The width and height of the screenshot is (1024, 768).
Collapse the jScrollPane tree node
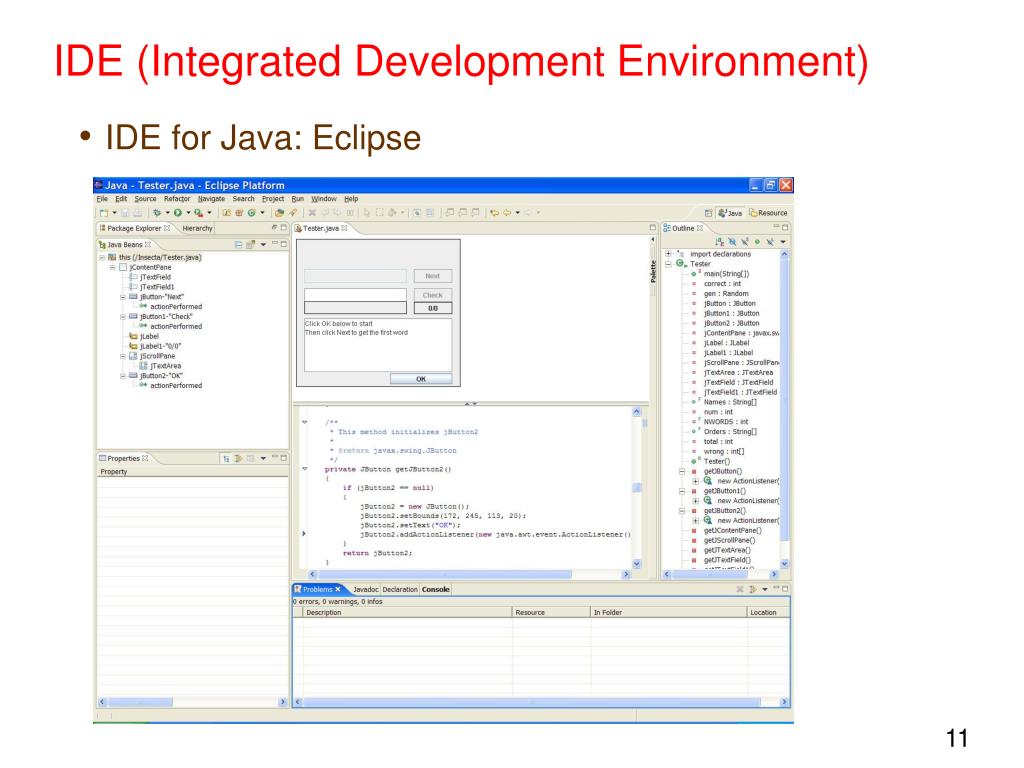123,357
